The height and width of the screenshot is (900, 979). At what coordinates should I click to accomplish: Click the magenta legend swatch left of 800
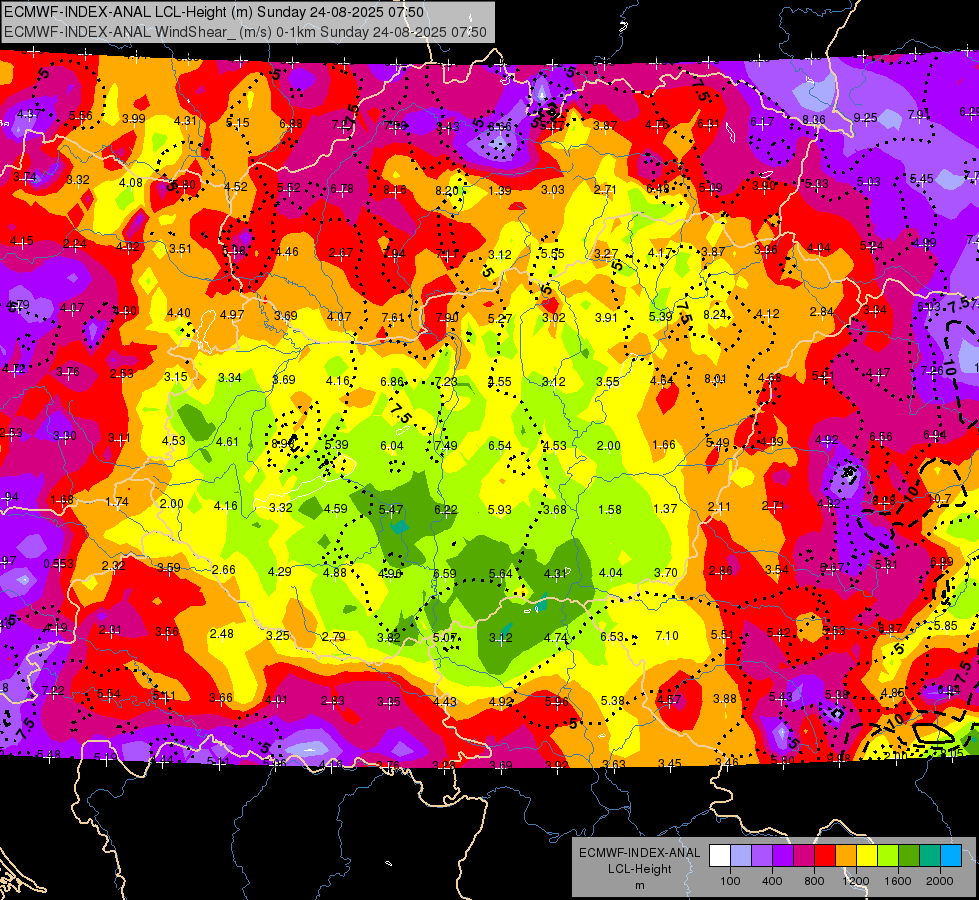(x=804, y=856)
